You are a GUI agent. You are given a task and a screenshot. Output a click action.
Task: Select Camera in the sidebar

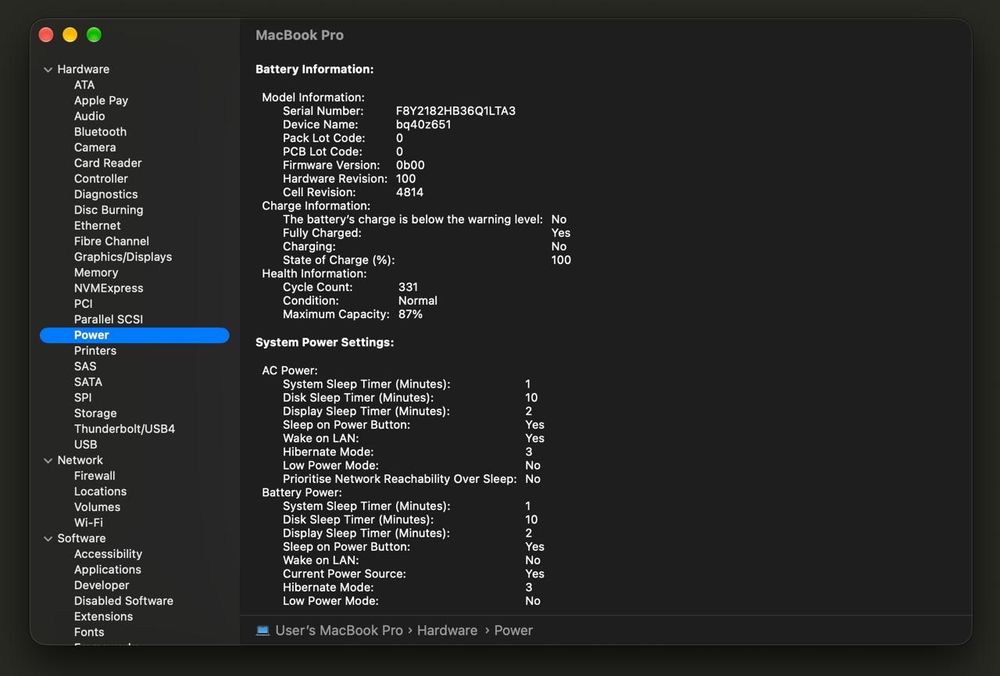point(95,147)
